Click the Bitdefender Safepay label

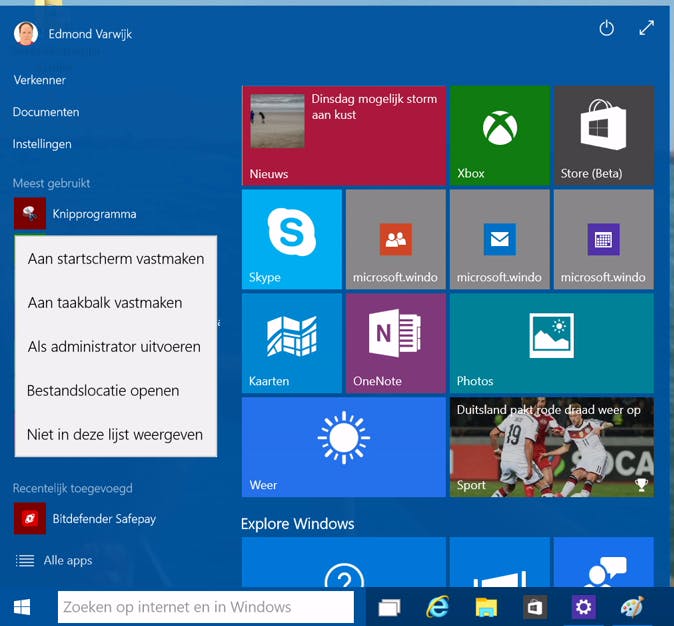(x=104, y=519)
